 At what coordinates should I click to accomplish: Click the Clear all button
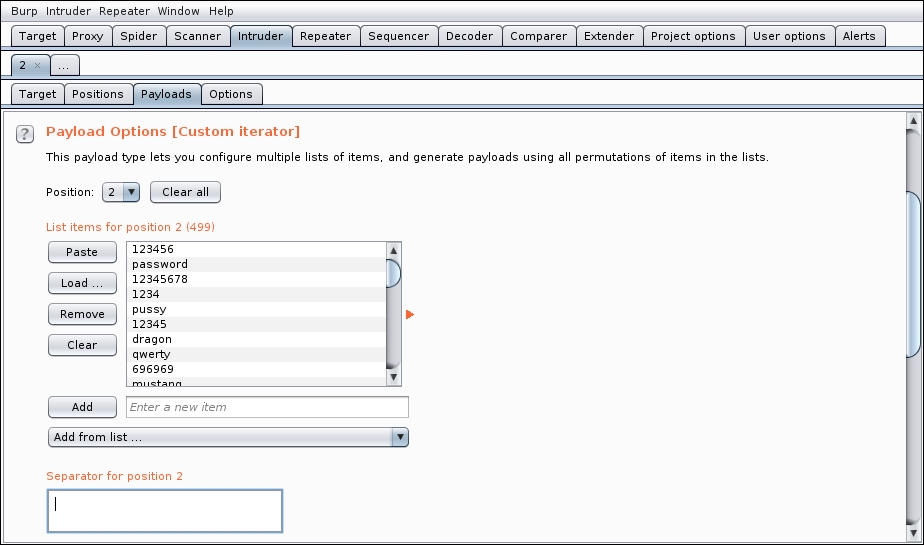pos(185,192)
